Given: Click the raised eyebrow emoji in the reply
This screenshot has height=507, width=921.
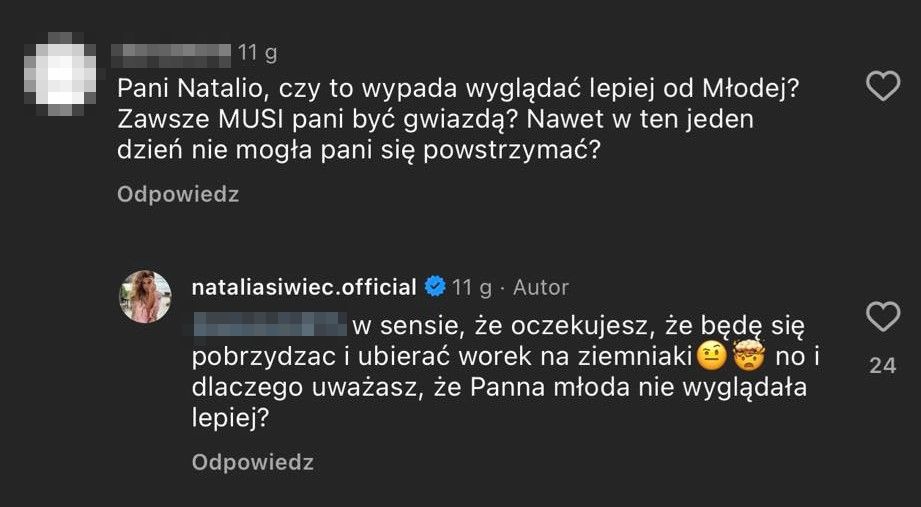Looking at the screenshot, I should point(711,355).
